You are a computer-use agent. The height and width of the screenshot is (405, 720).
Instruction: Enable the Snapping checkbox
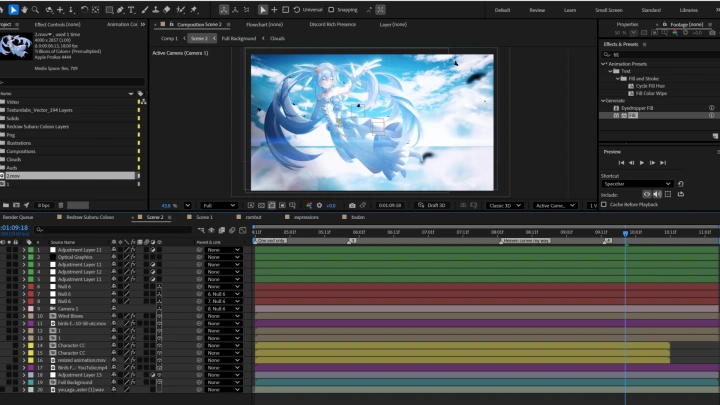click(330, 10)
